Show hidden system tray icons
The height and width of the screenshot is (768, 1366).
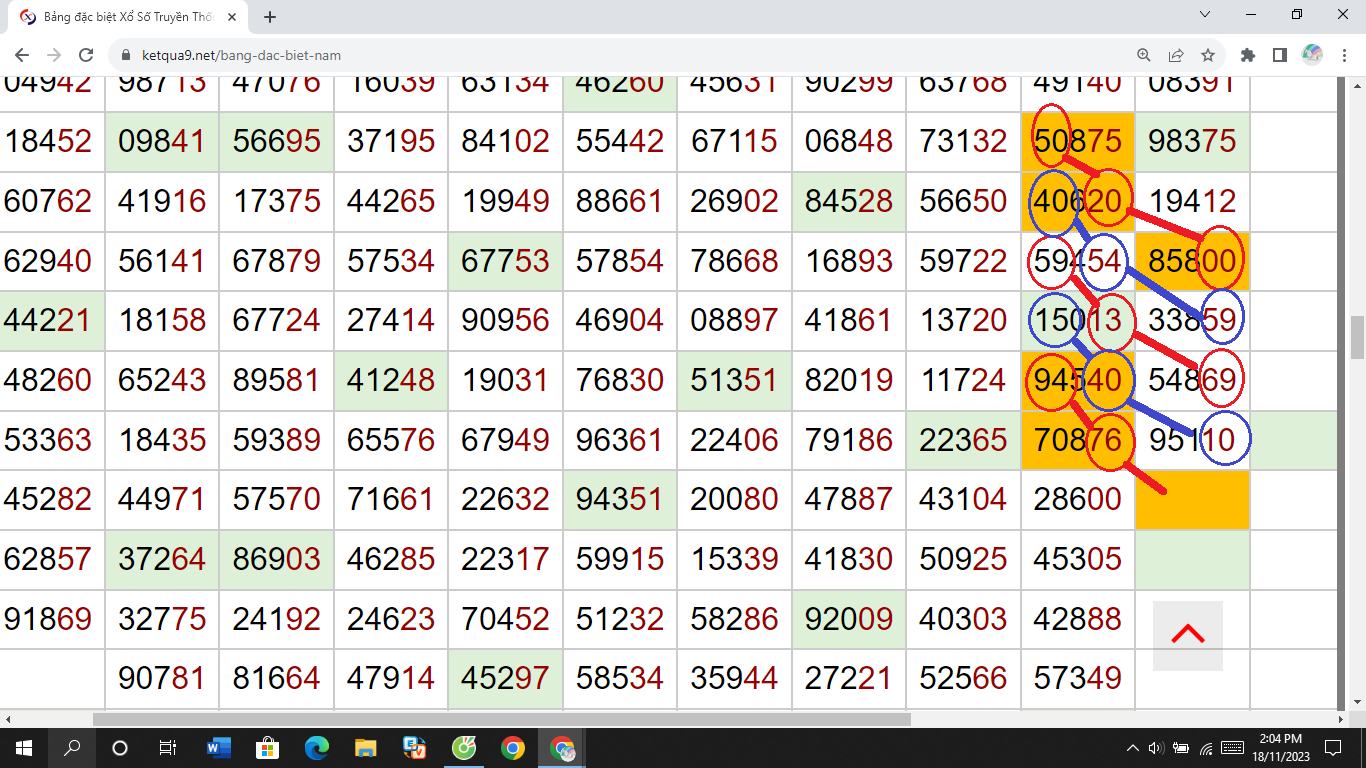click(1132, 748)
